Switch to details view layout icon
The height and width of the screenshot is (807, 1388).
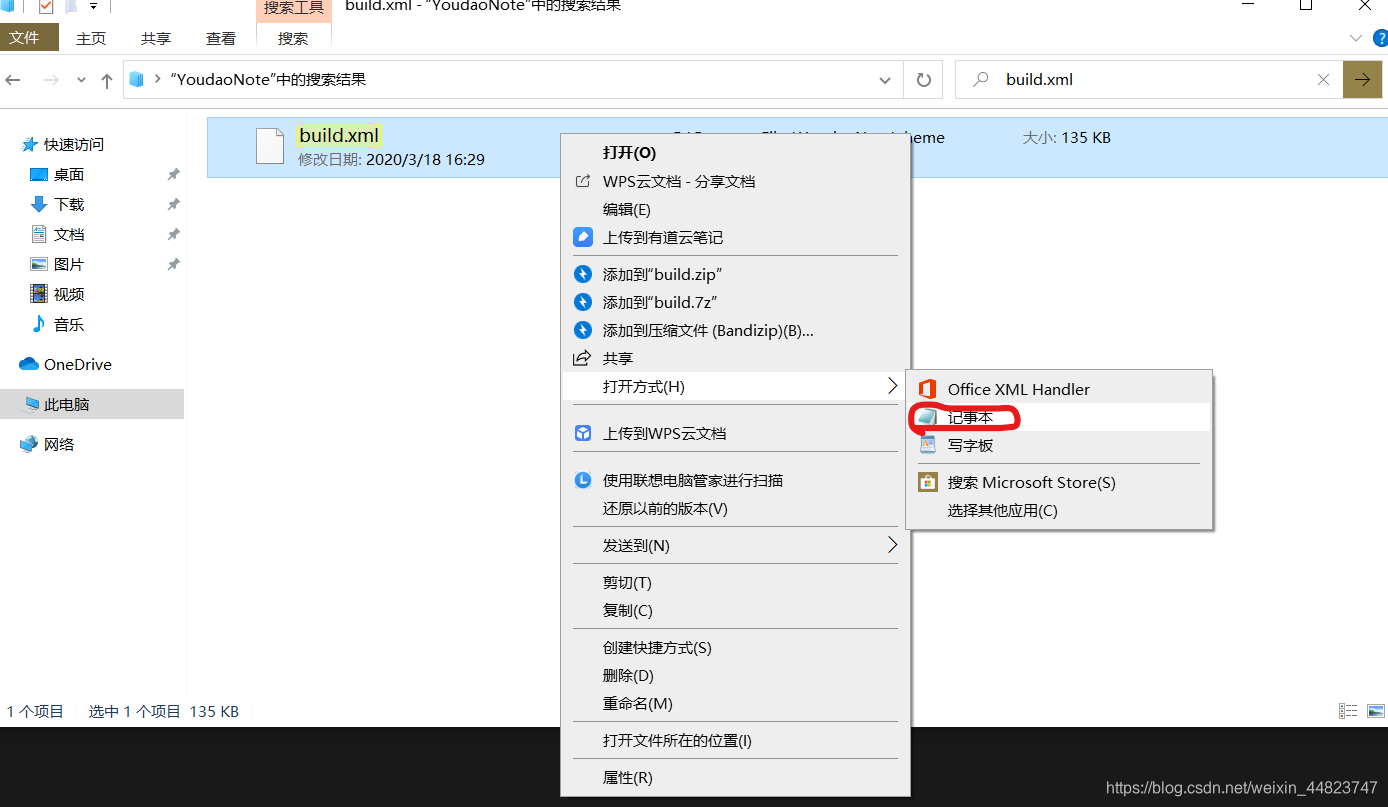pos(1348,711)
